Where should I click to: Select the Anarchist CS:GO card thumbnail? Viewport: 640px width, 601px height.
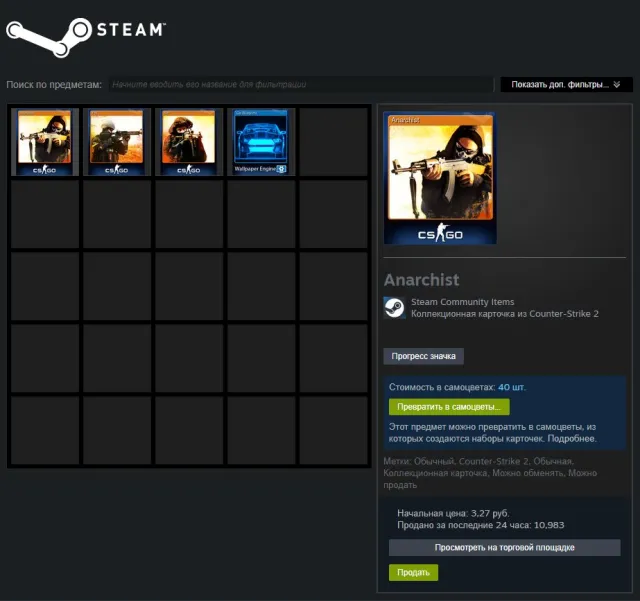(45, 142)
